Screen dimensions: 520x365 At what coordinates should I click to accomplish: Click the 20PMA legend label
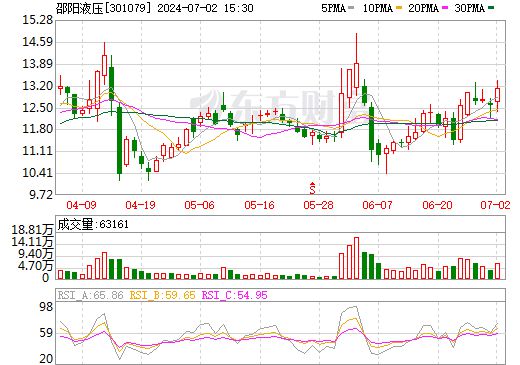click(x=423, y=8)
